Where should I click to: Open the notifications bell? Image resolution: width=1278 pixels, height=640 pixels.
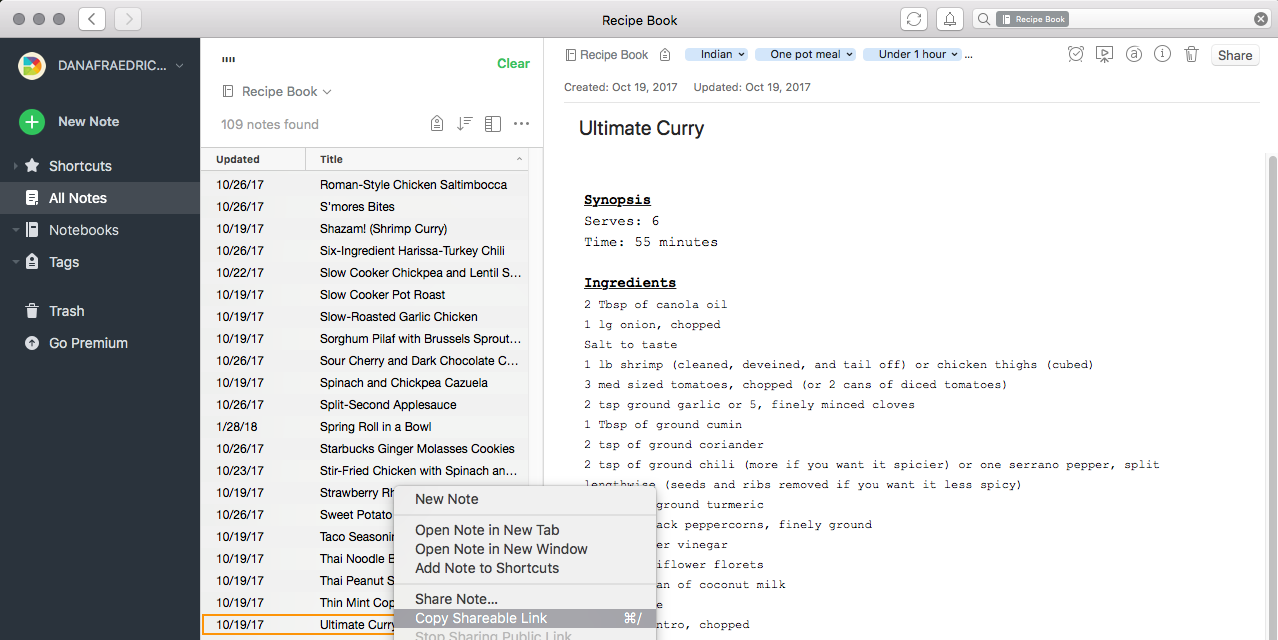click(949, 19)
